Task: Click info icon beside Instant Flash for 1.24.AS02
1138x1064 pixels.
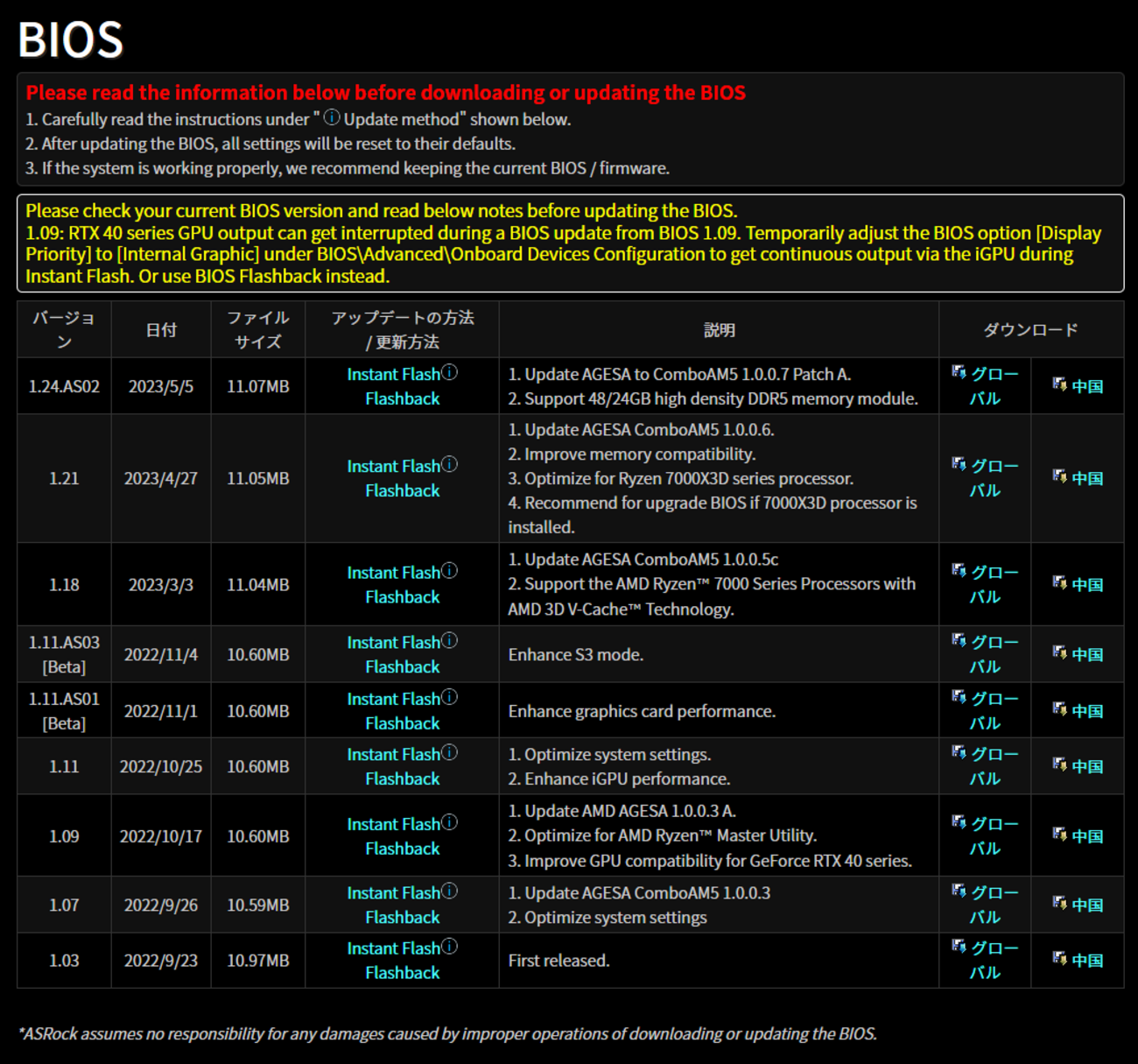Action: point(449,372)
